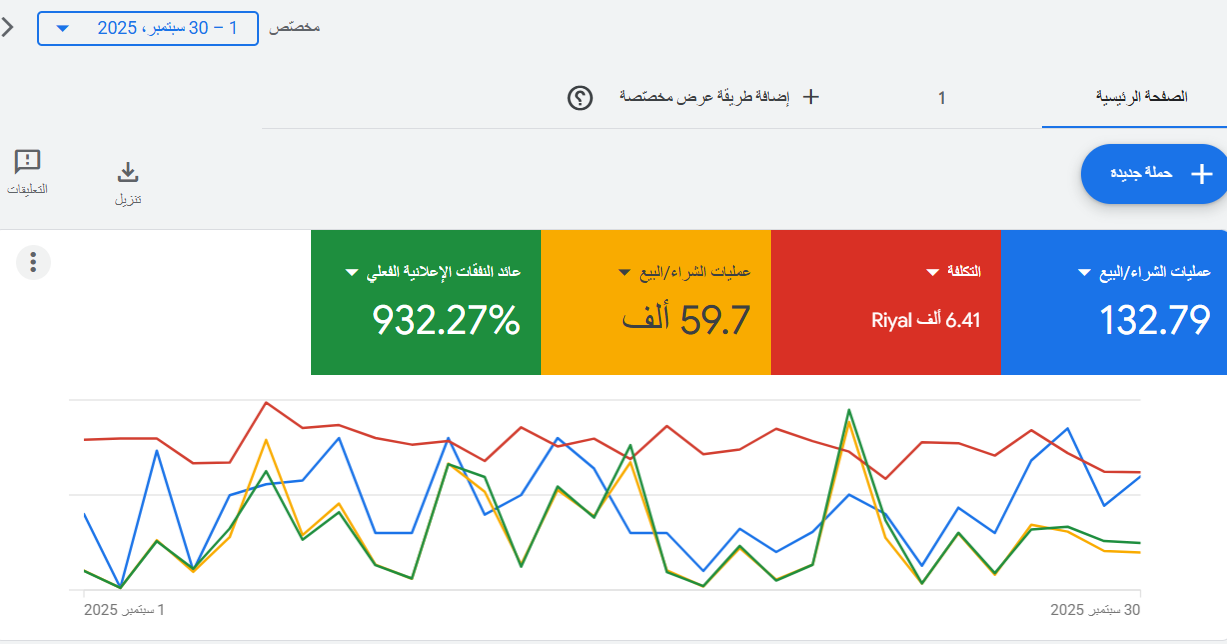Click the download (تنزيل) icon
This screenshot has width=1227, height=644.
tap(128, 173)
